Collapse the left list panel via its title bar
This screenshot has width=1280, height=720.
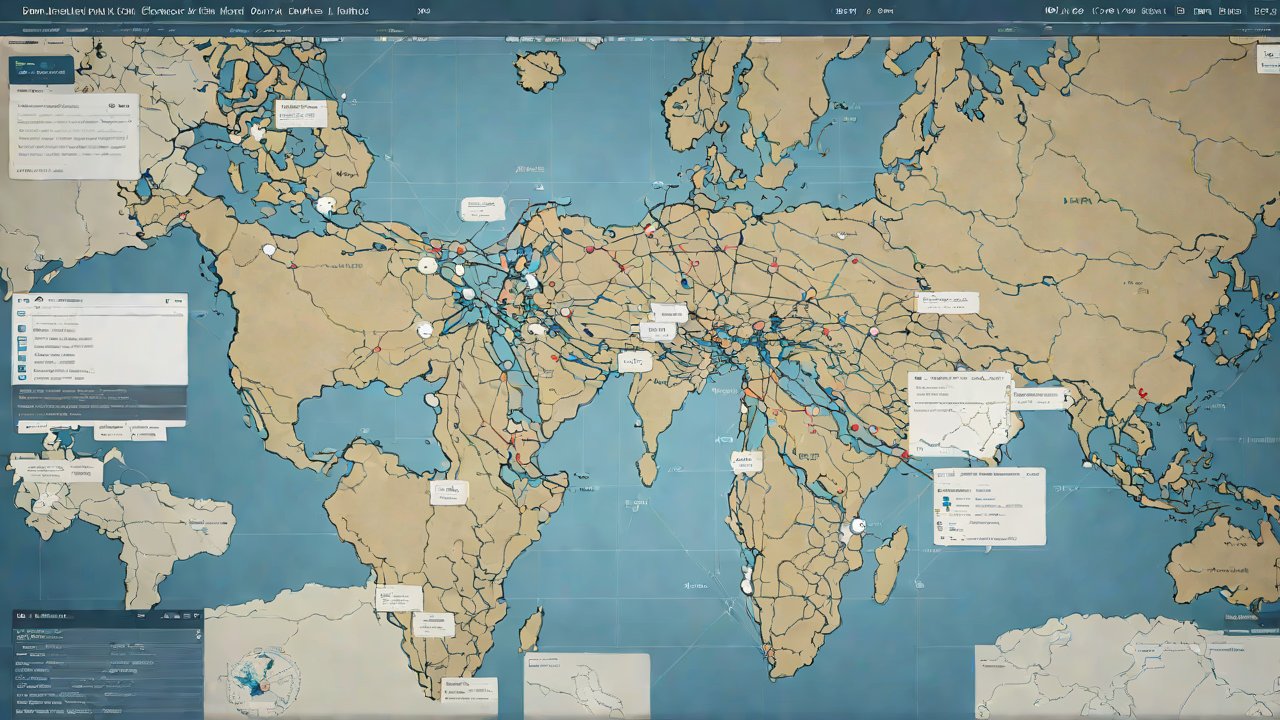coord(100,299)
